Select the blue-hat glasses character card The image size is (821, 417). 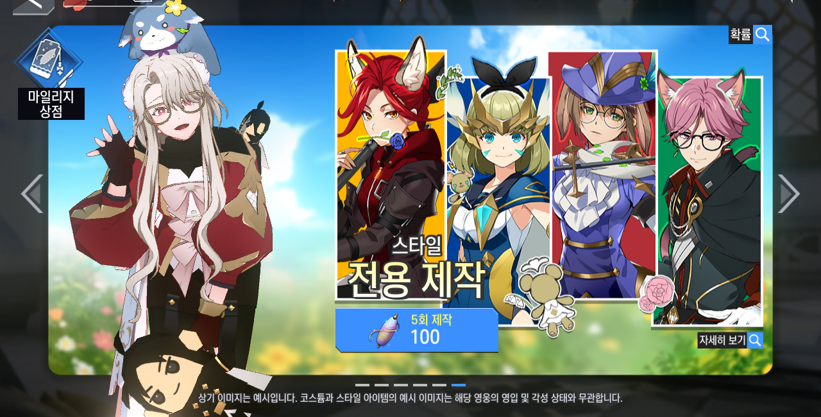pos(603,175)
